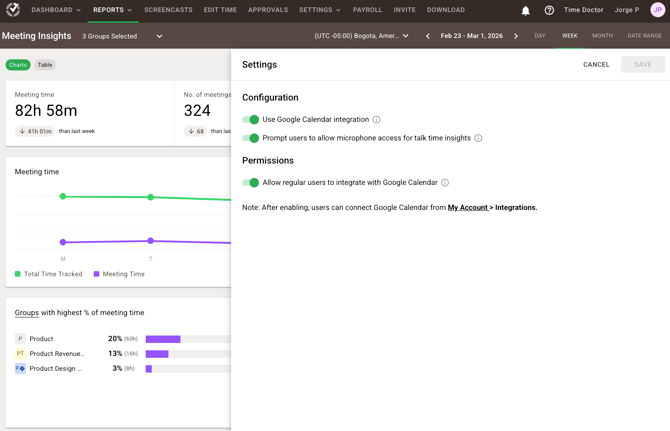Click the JP user avatar

pyautogui.click(x=657, y=10)
